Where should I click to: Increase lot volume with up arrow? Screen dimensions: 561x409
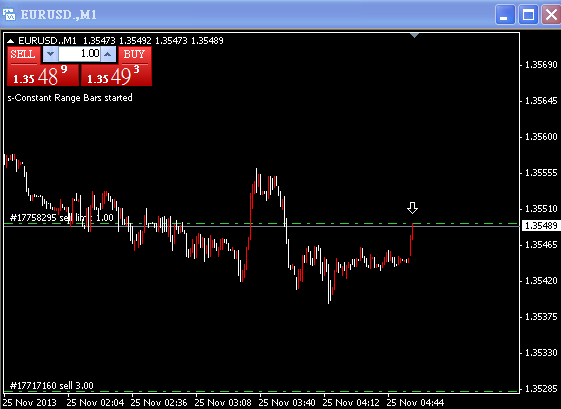(108, 54)
